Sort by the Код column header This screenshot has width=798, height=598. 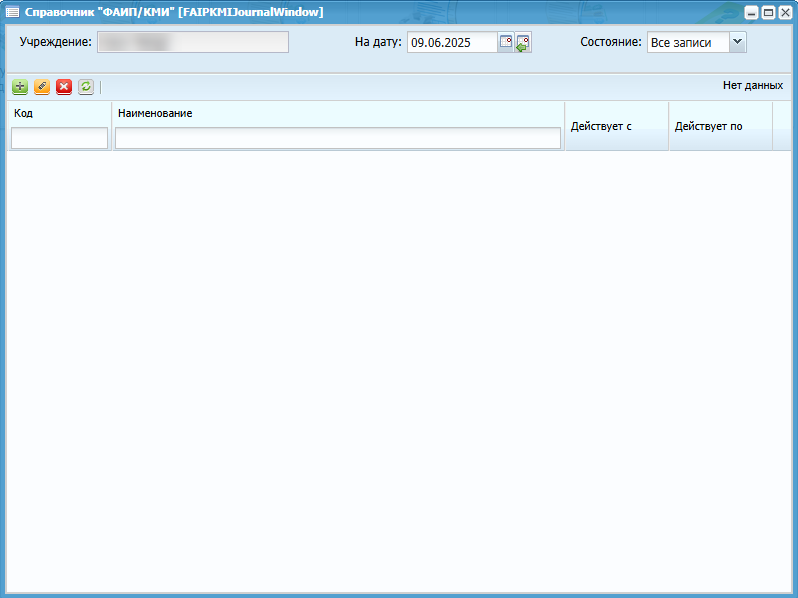pos(59,113)
